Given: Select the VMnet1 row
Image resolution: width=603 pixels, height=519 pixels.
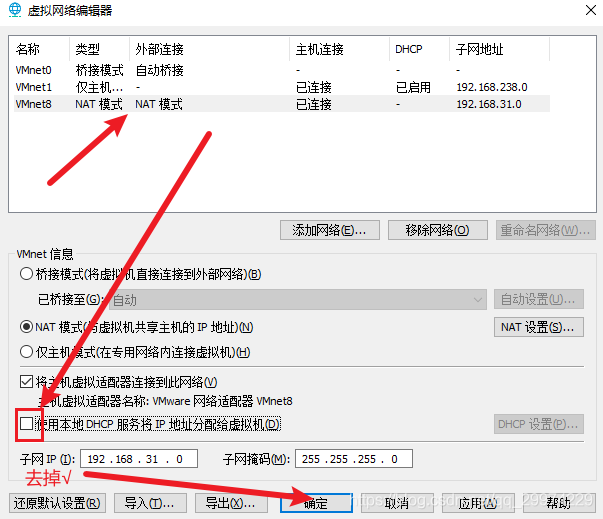Looking at the screenshot, I should point(282,87).
